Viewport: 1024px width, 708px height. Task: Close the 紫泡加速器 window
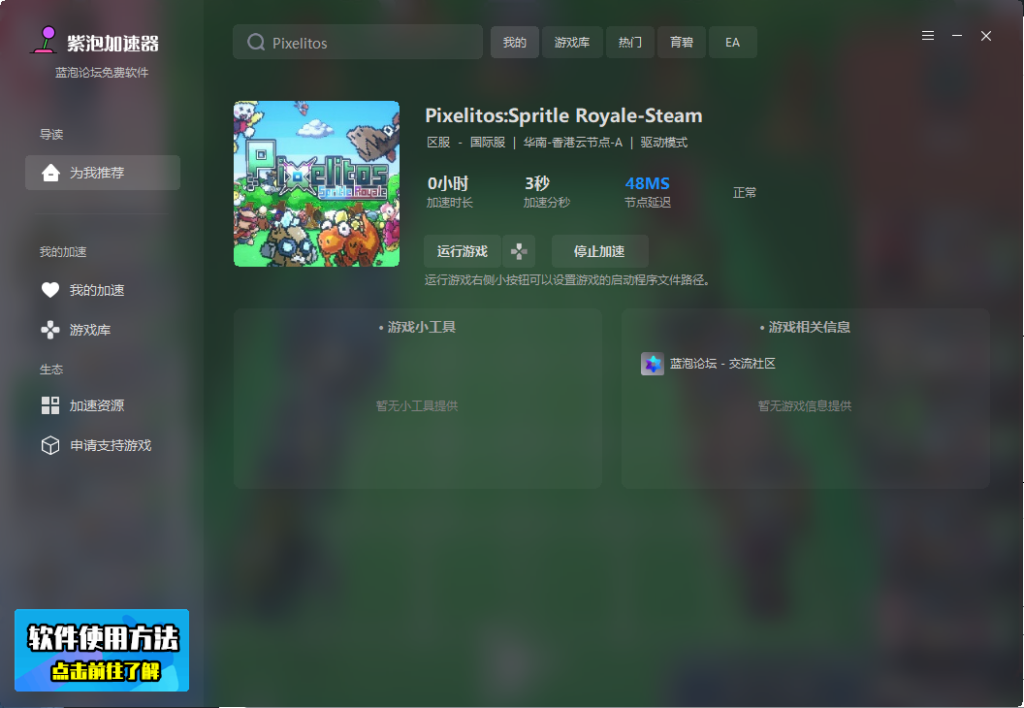tap(986, 36)
